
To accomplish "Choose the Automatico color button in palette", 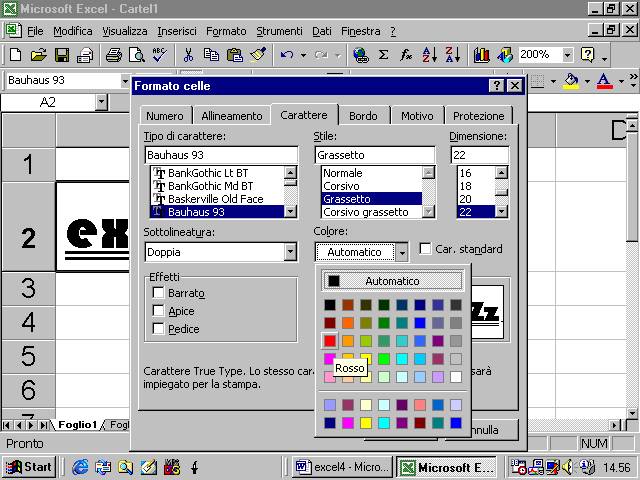I will (x=393, y=281).
